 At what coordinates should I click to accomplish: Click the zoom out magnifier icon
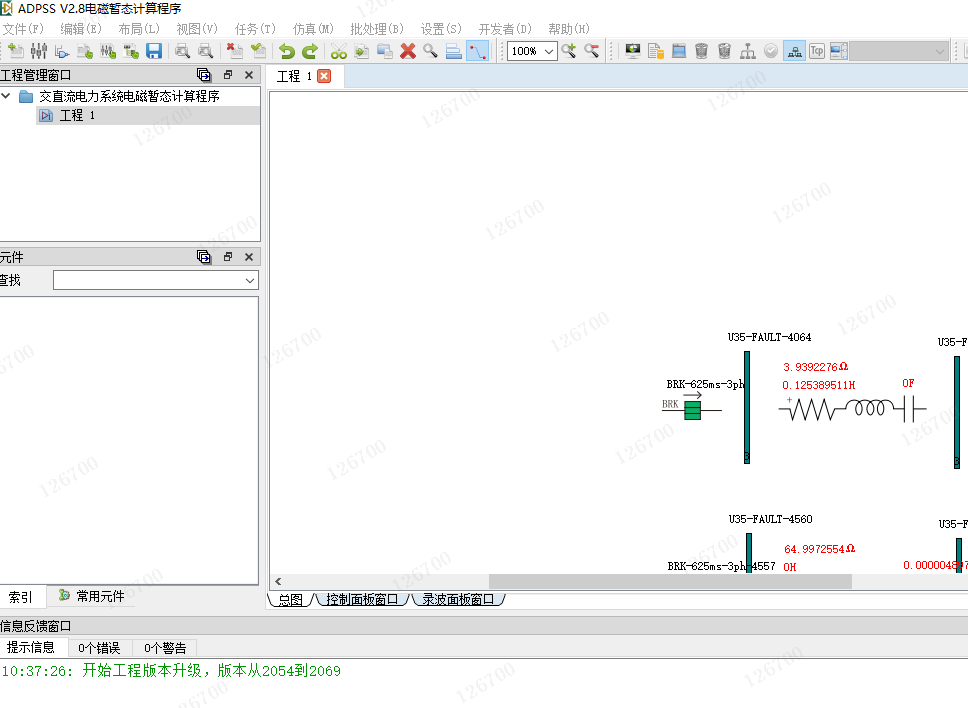click(592, 51)
